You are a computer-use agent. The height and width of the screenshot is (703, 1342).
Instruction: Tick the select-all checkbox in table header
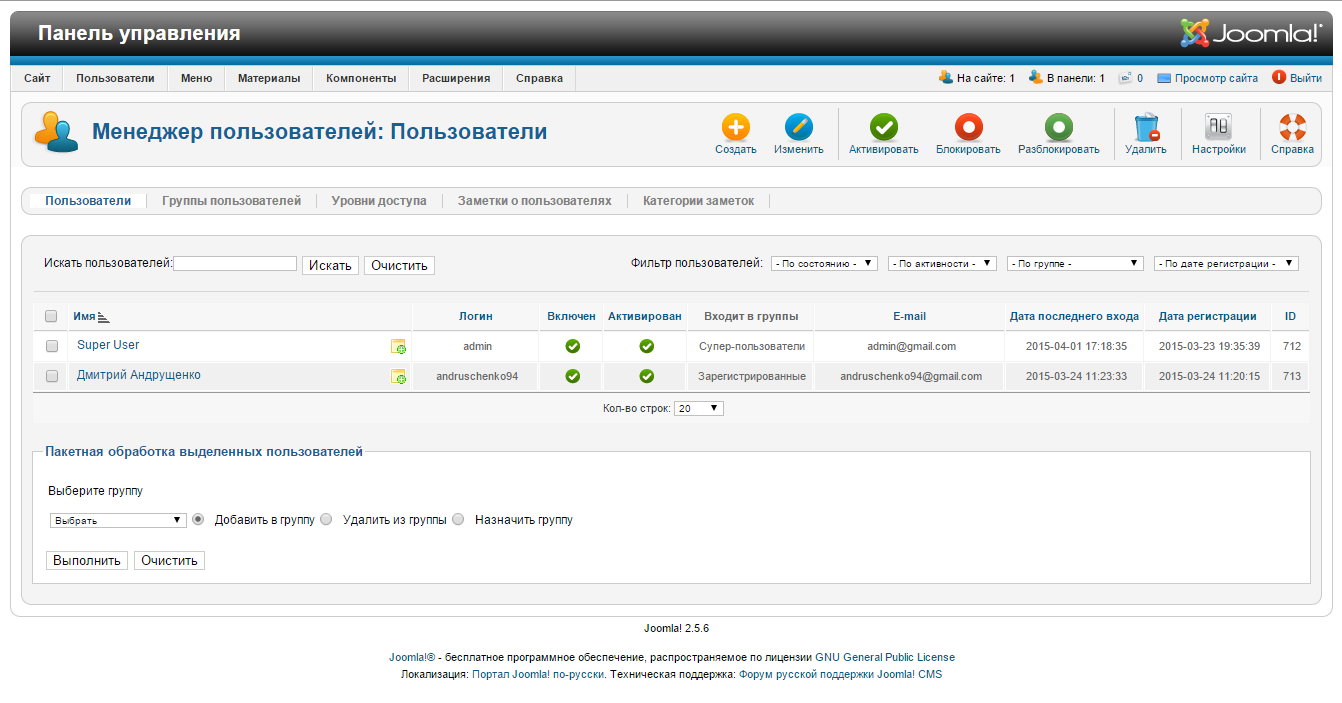(52, 316)
